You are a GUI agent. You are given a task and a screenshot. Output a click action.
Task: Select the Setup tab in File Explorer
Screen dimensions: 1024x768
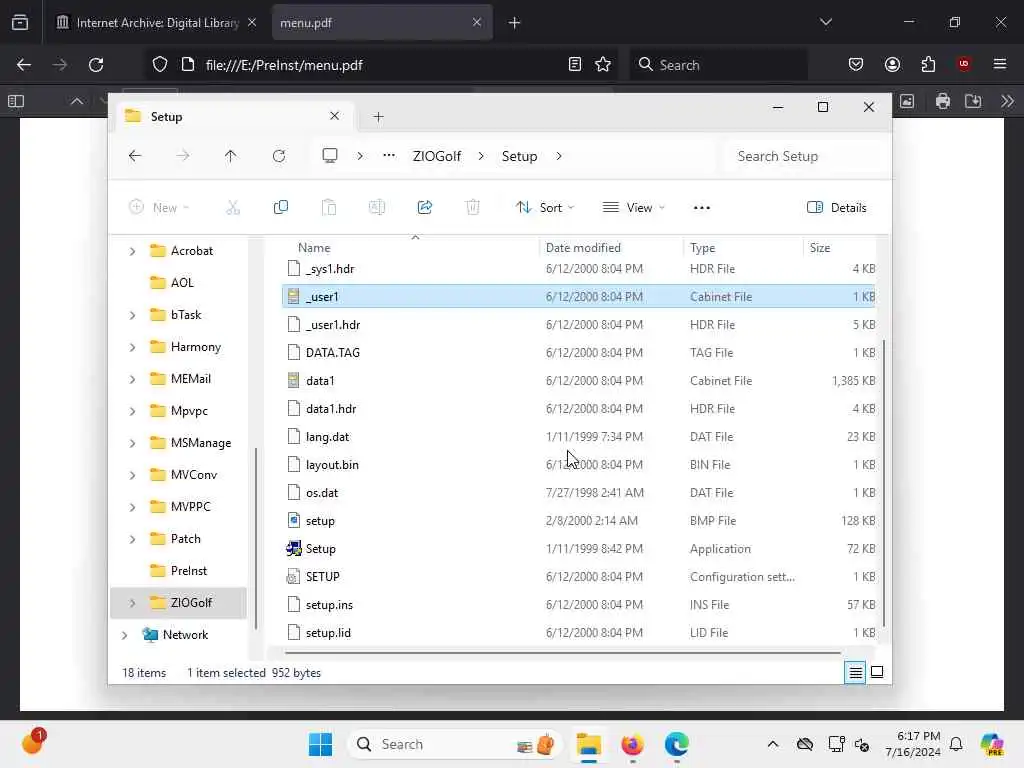pos(234,116)
